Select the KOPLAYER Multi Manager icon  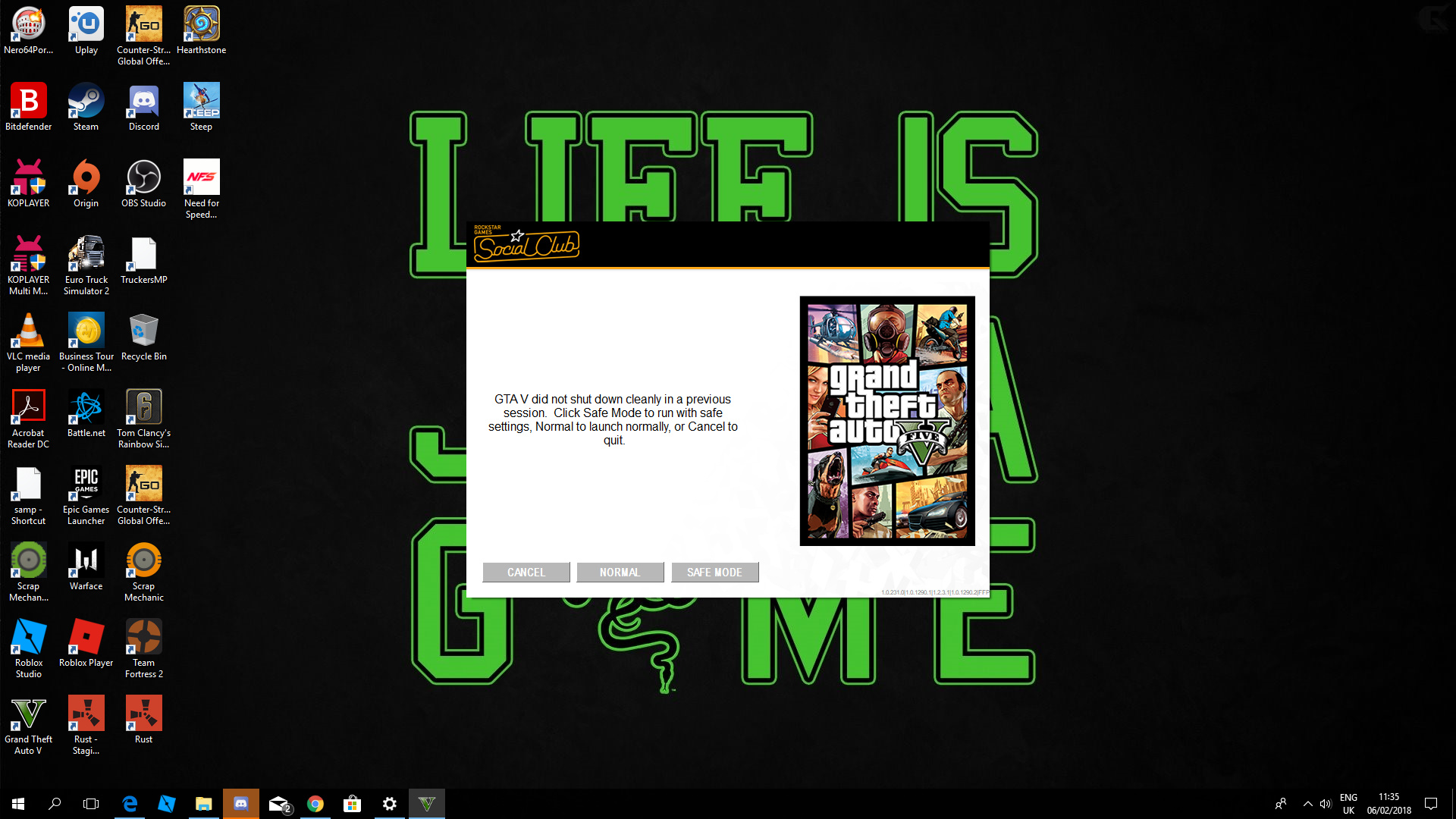click(x=29, y=266)
